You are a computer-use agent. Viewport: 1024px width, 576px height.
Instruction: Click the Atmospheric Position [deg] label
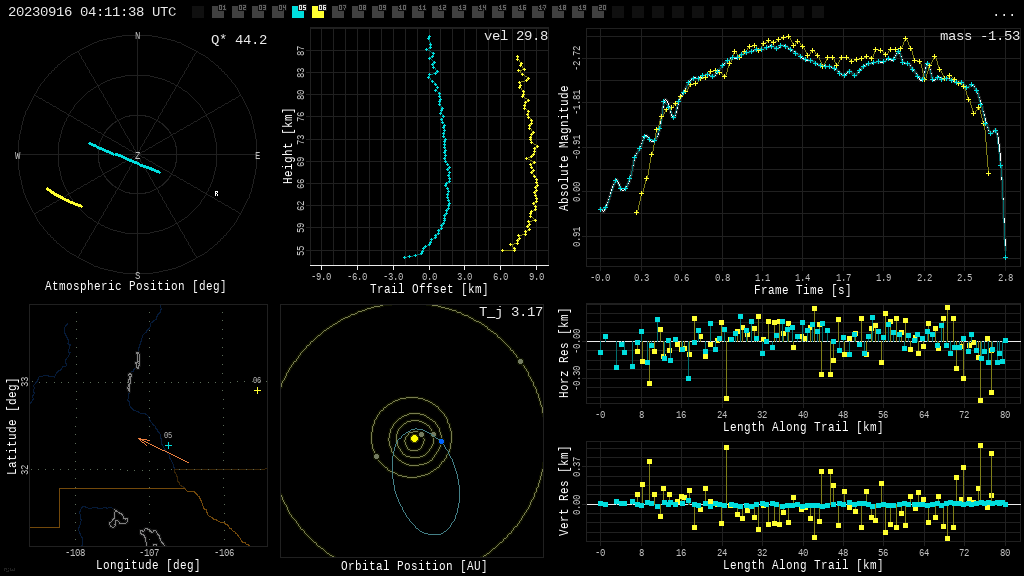pos(135,286)
